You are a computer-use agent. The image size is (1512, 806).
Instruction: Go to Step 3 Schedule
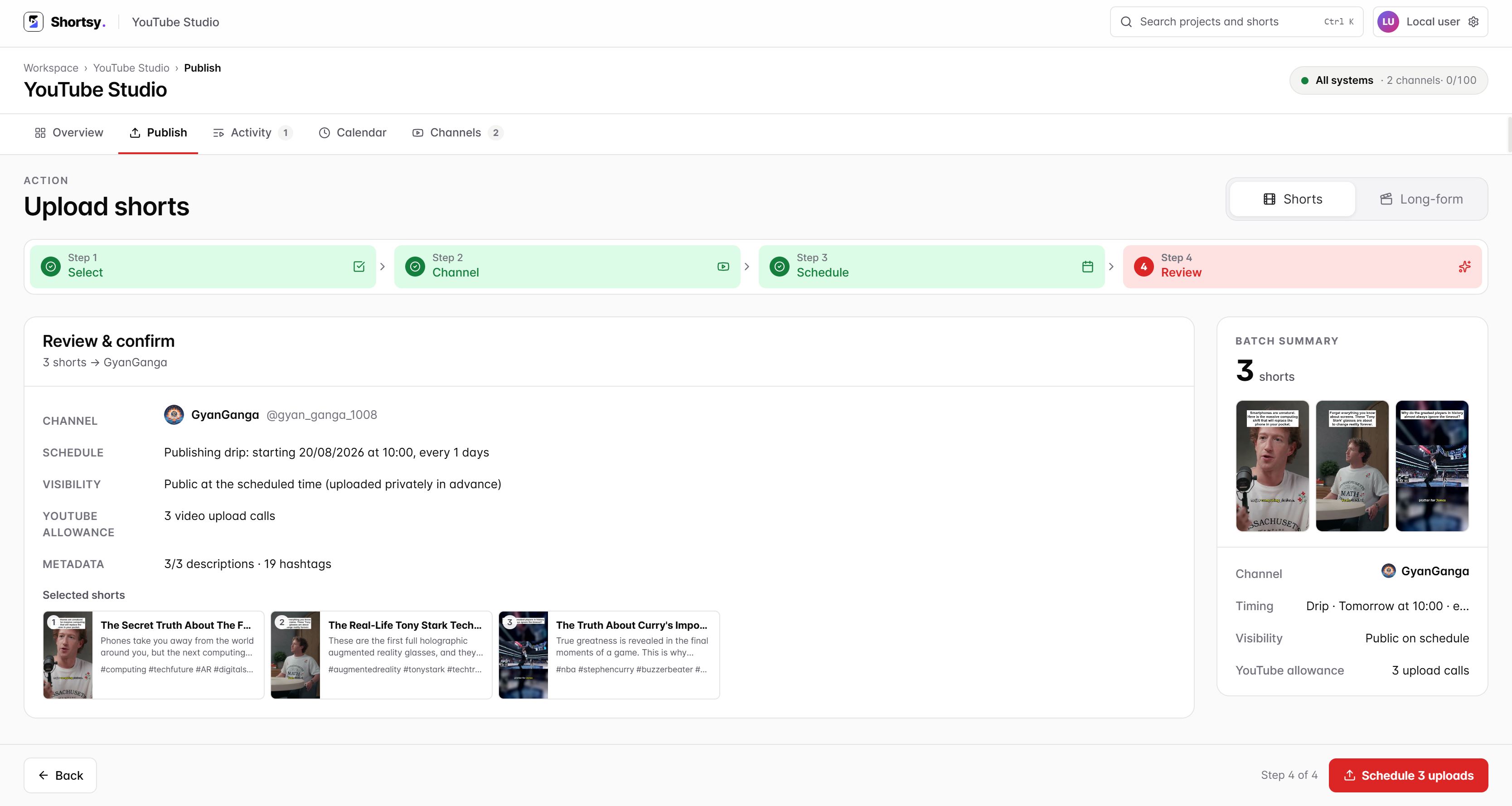coord(931,267)
